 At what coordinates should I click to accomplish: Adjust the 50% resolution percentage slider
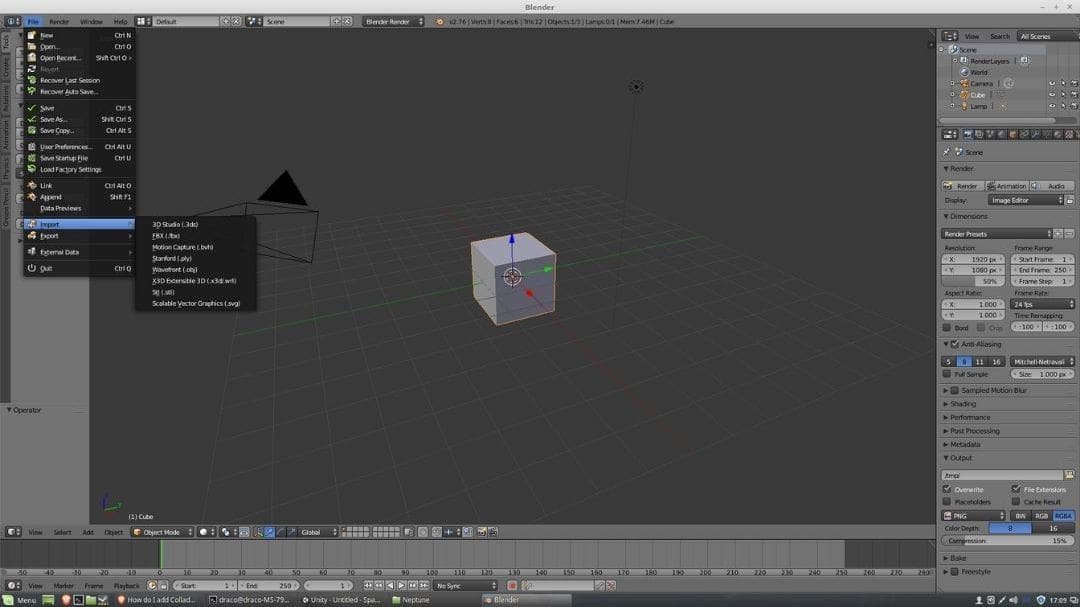[973, 281]
